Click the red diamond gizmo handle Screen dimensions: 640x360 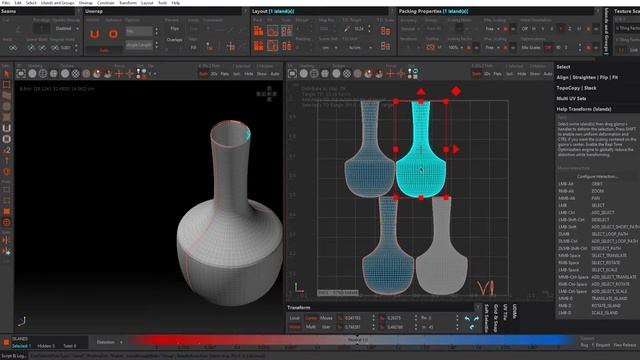pos(456,91)
